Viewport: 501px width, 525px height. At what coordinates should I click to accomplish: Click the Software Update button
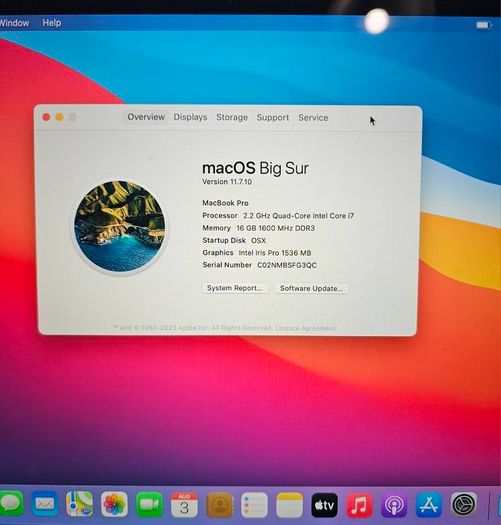point(311,289)
